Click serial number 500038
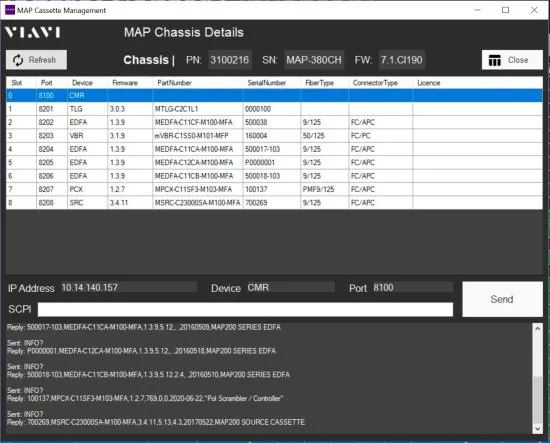The height and width of the screenshot is (443, 550). tap(271, 122)
